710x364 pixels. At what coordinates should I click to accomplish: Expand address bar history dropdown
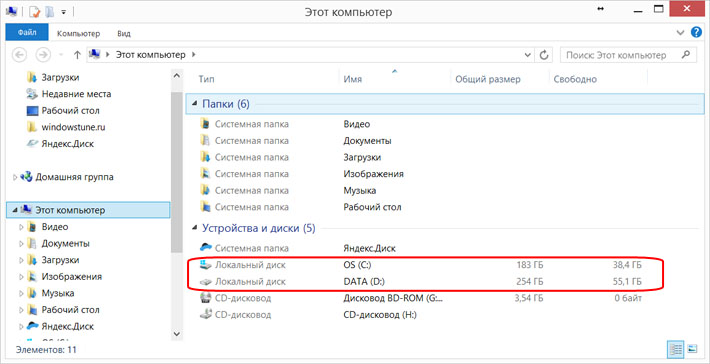click(527, 55)
